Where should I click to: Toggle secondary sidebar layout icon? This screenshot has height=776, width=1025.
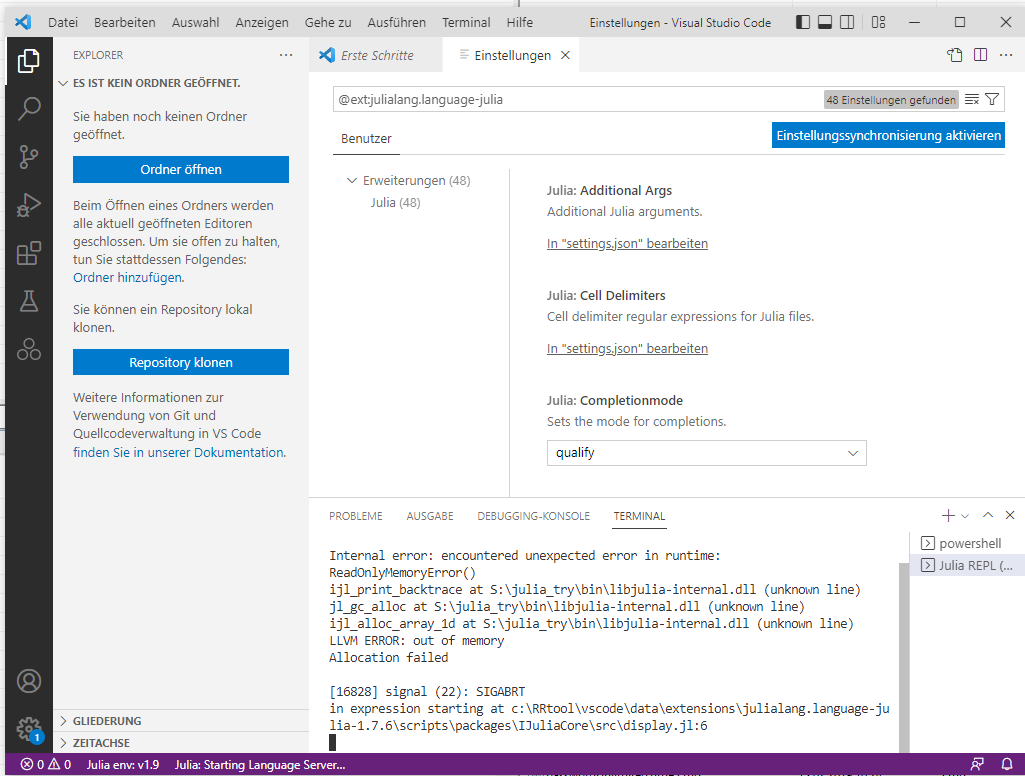[x=847, y=22]
